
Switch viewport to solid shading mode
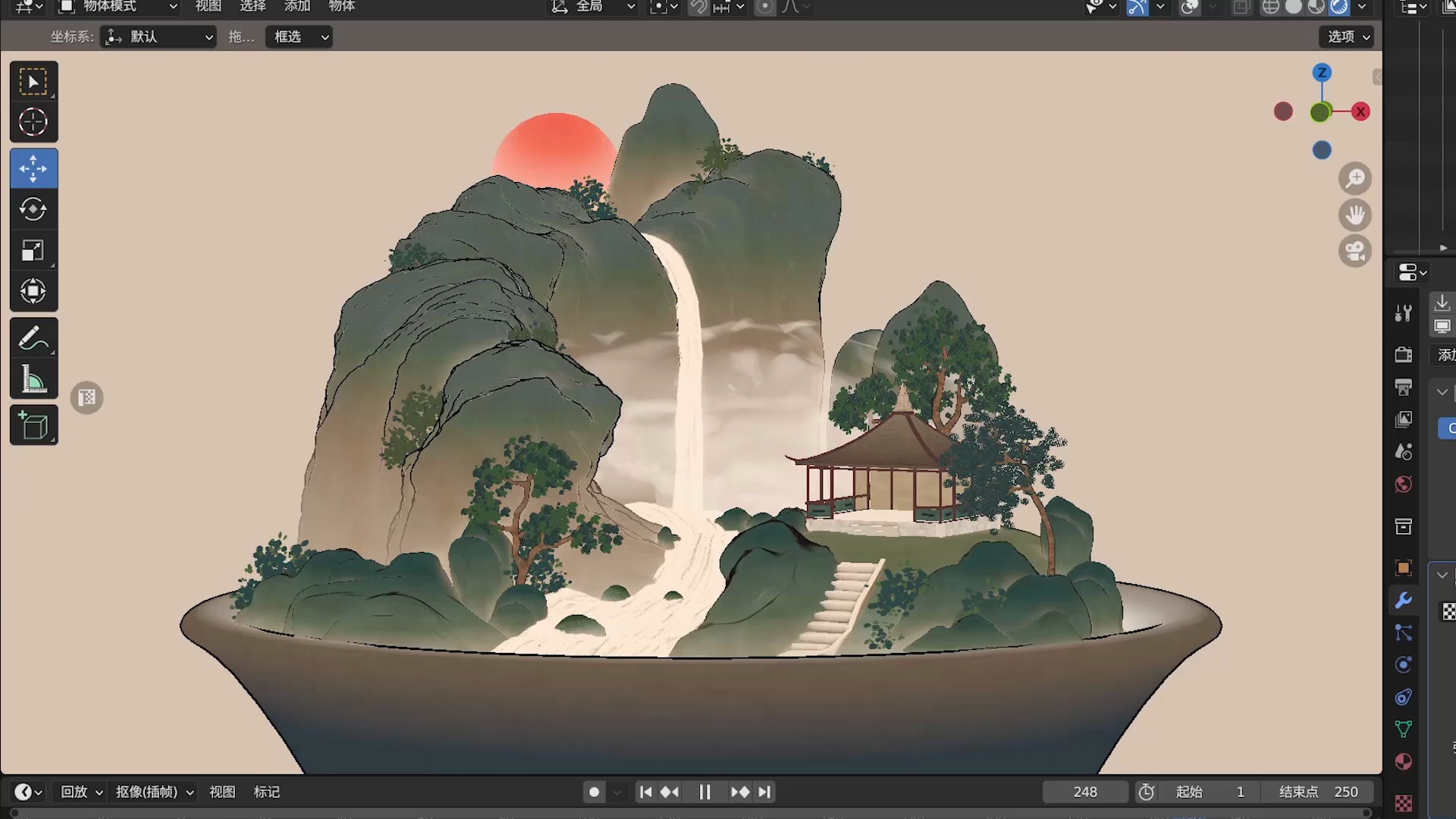click(x=1294, y=7)
